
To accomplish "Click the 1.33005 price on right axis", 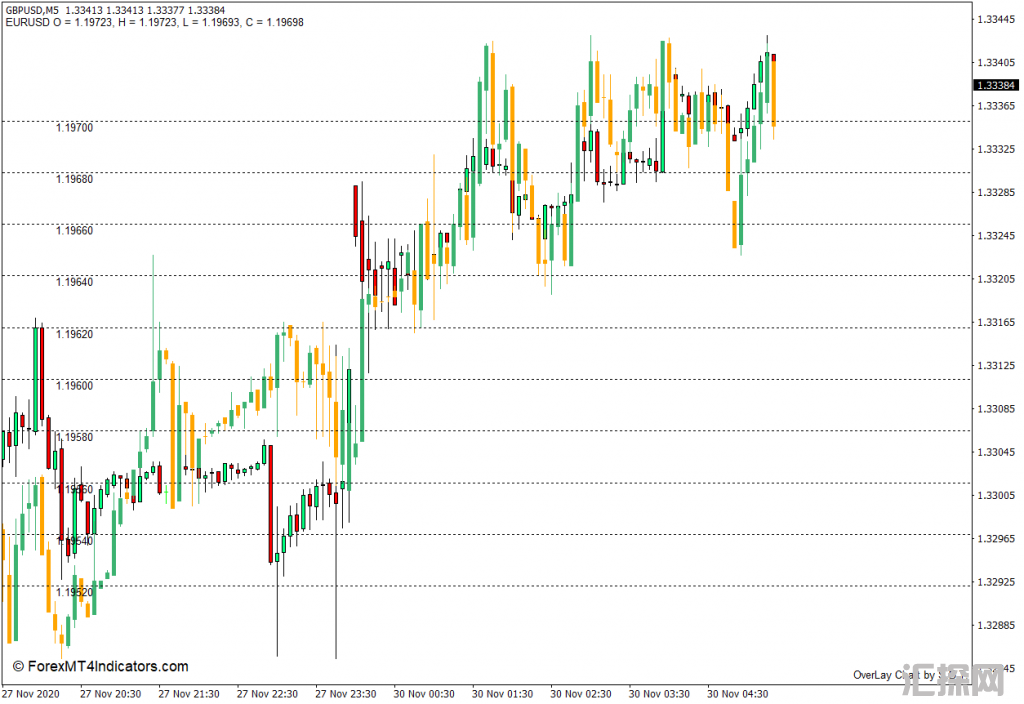I will 997,496.
